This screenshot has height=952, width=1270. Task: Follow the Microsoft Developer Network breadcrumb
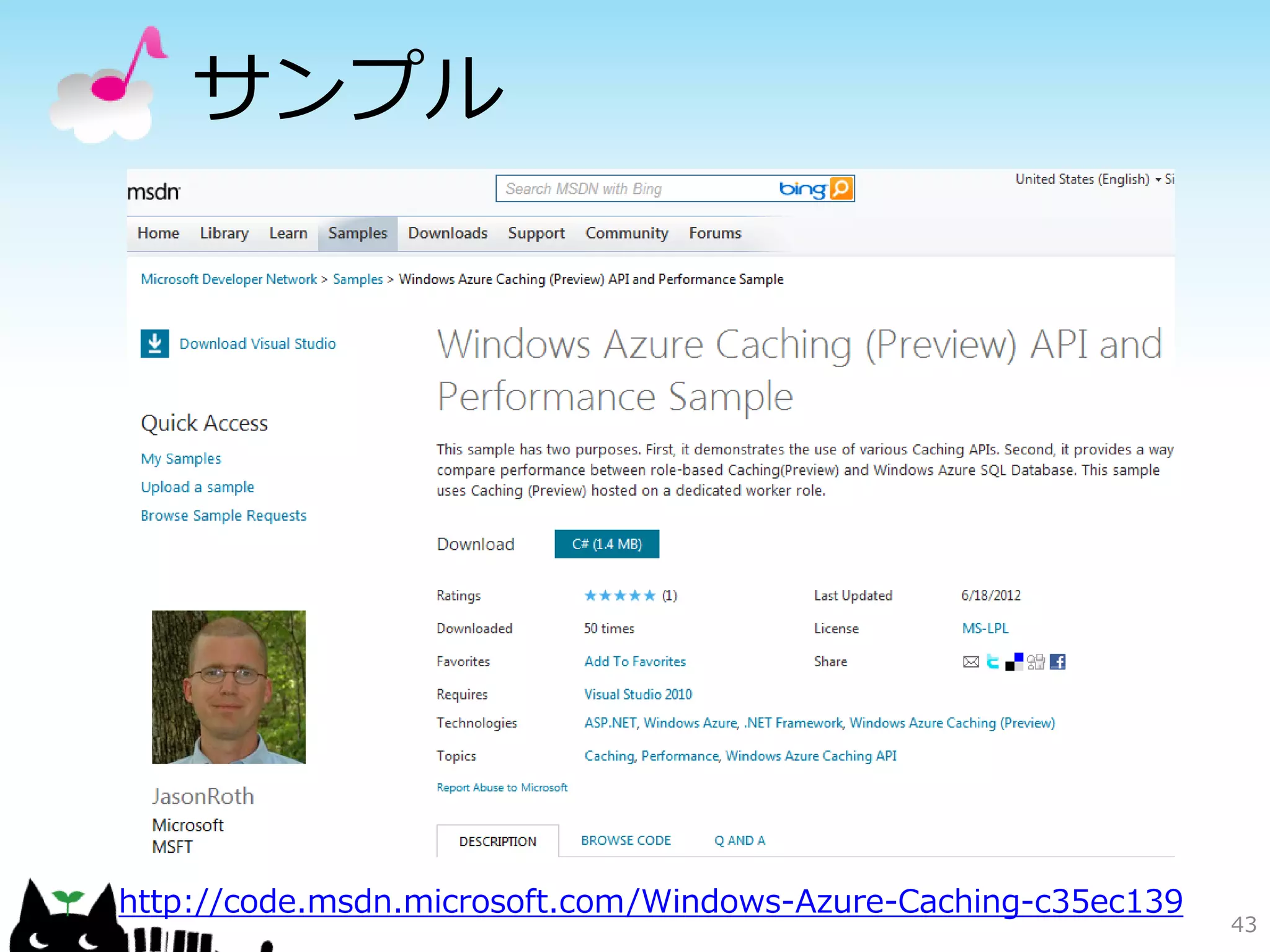[x=229, y=280]
